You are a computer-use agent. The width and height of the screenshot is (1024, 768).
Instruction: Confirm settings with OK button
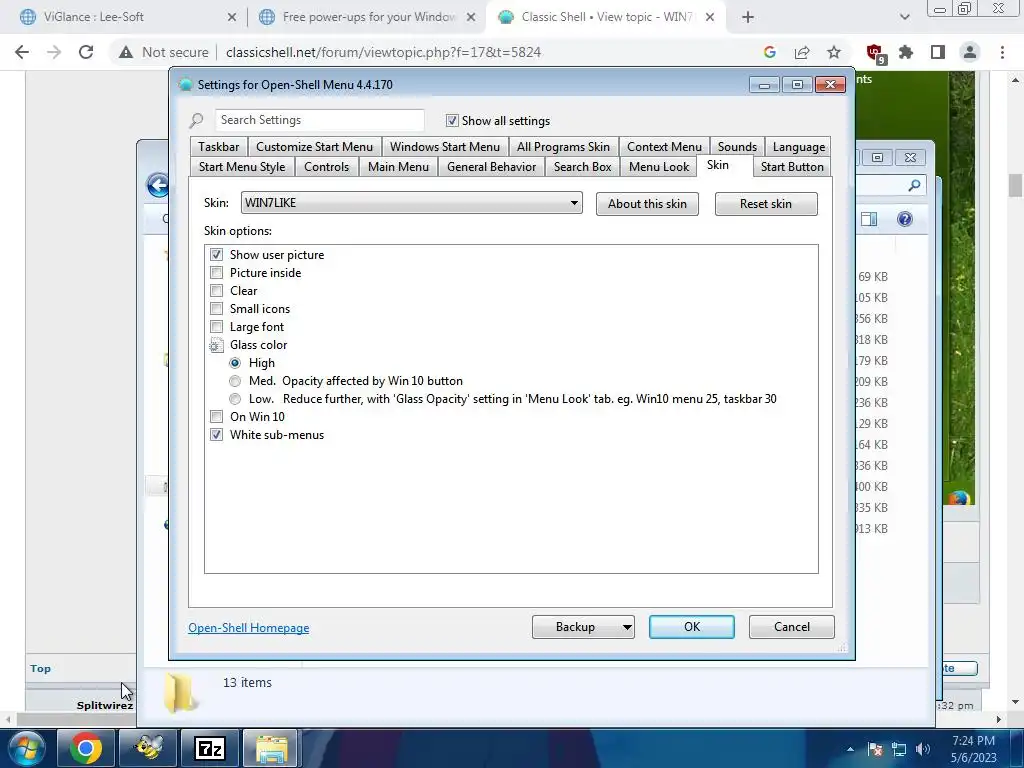pos(692,627)
